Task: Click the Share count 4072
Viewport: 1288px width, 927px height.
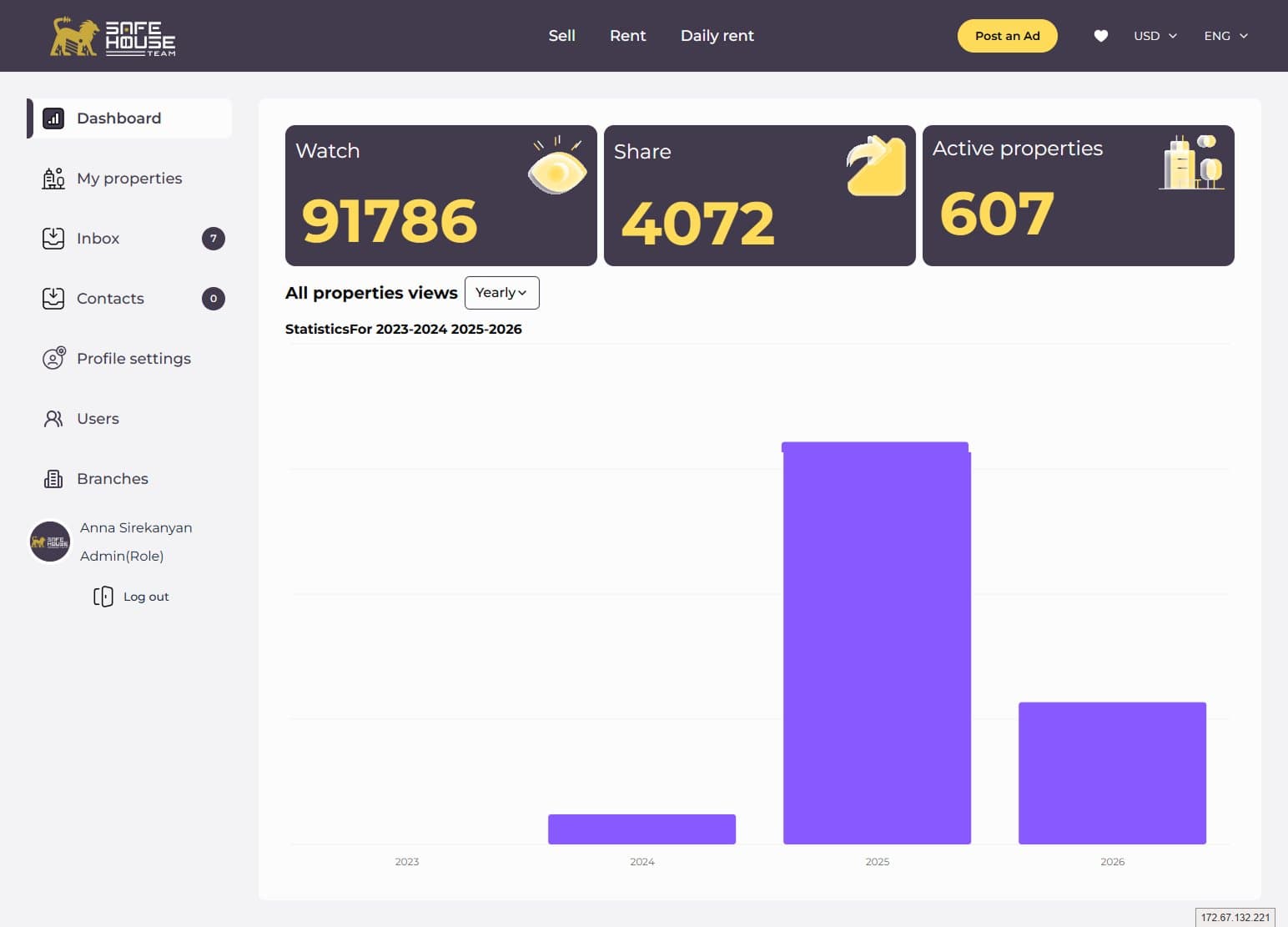Action: (698, 224)
